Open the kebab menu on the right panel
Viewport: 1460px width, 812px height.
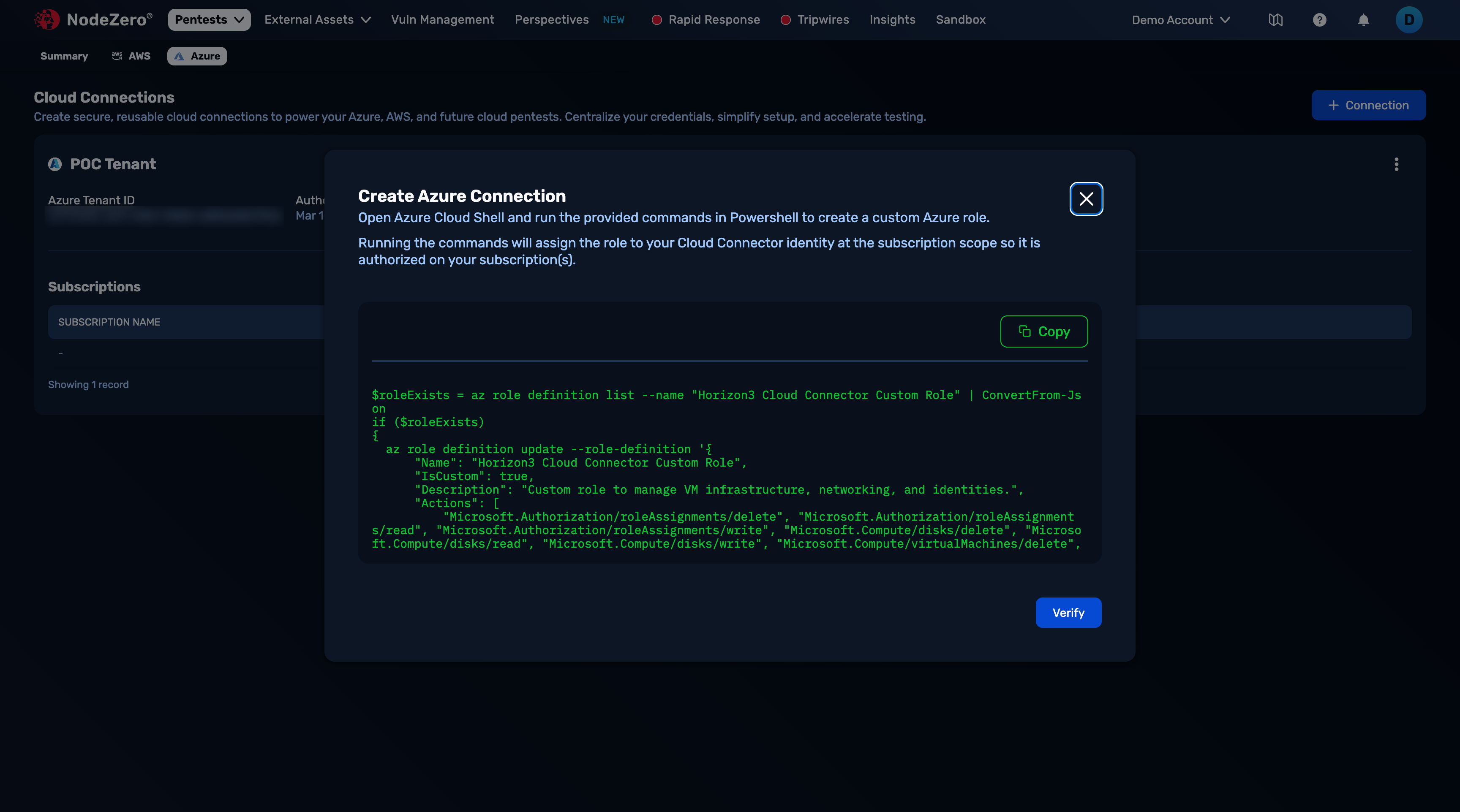click(x=1397, y=164)
